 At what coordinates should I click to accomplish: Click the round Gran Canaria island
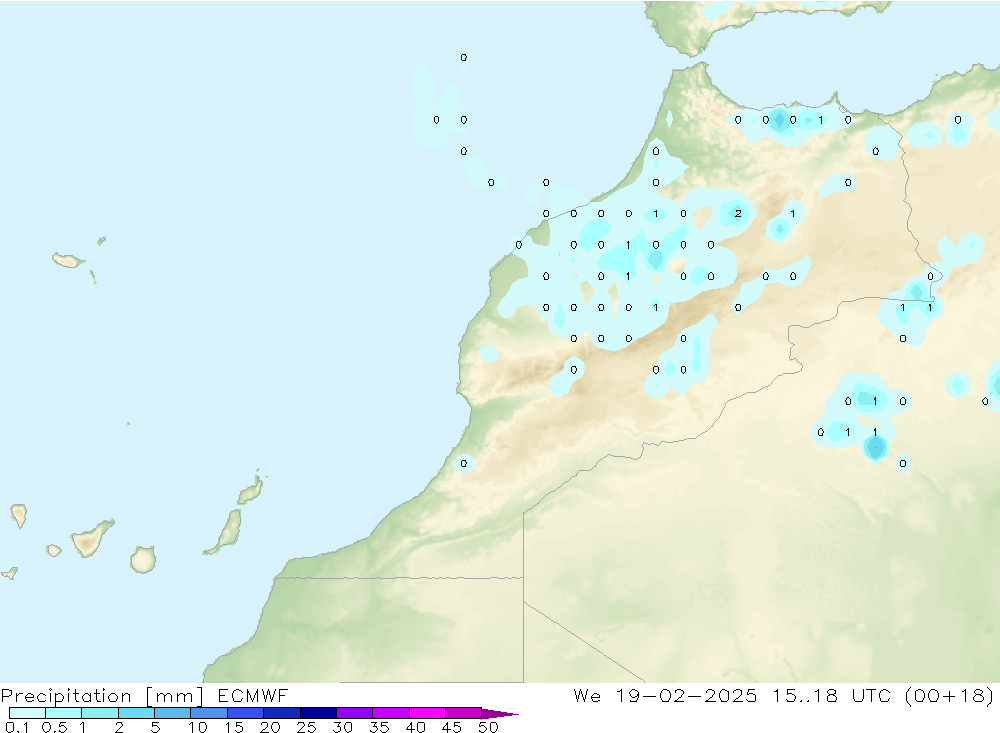click(143, 559)
